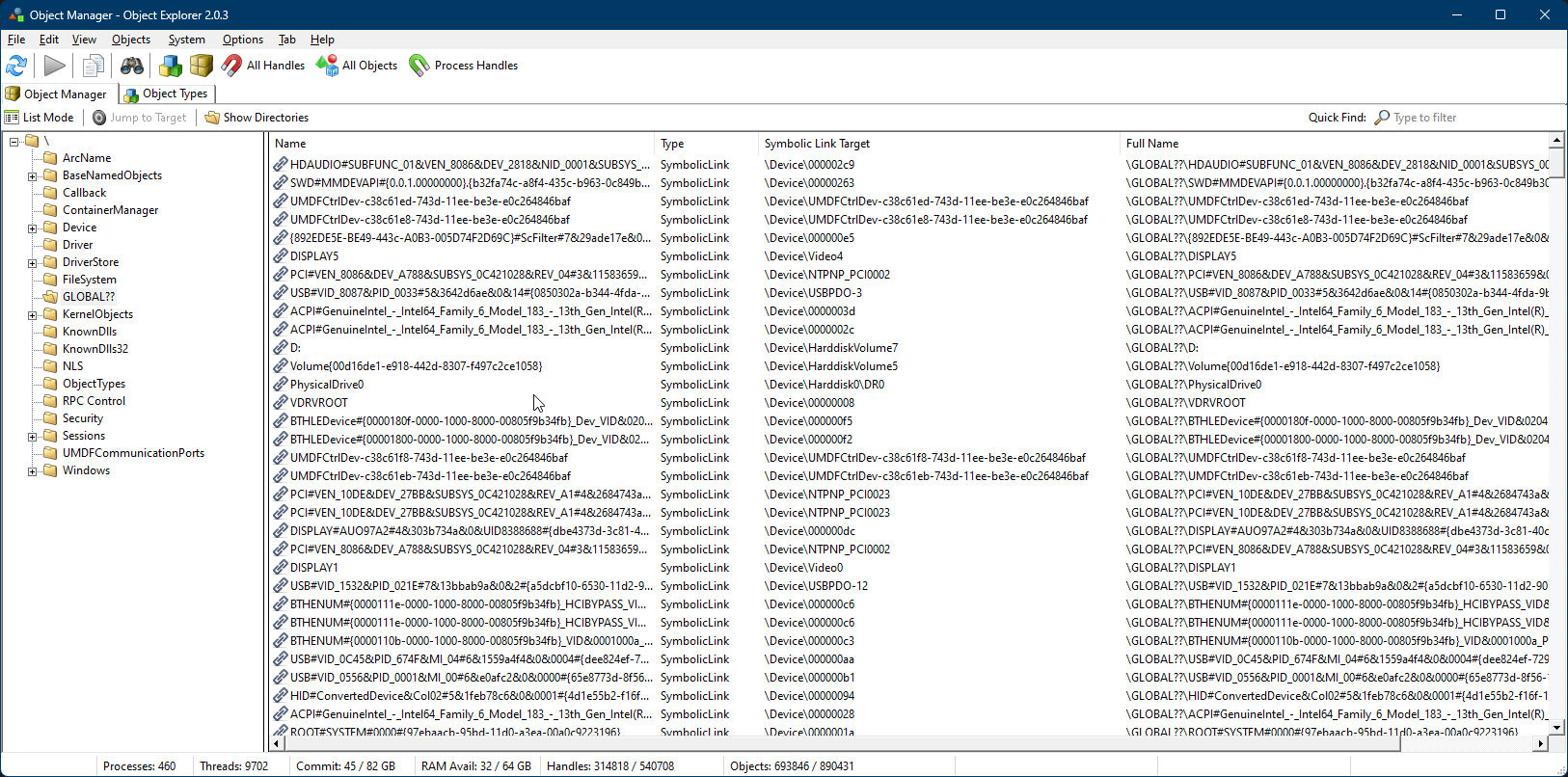
Task: Click the blue refresh arrows icon
Action: coord(16,66)
